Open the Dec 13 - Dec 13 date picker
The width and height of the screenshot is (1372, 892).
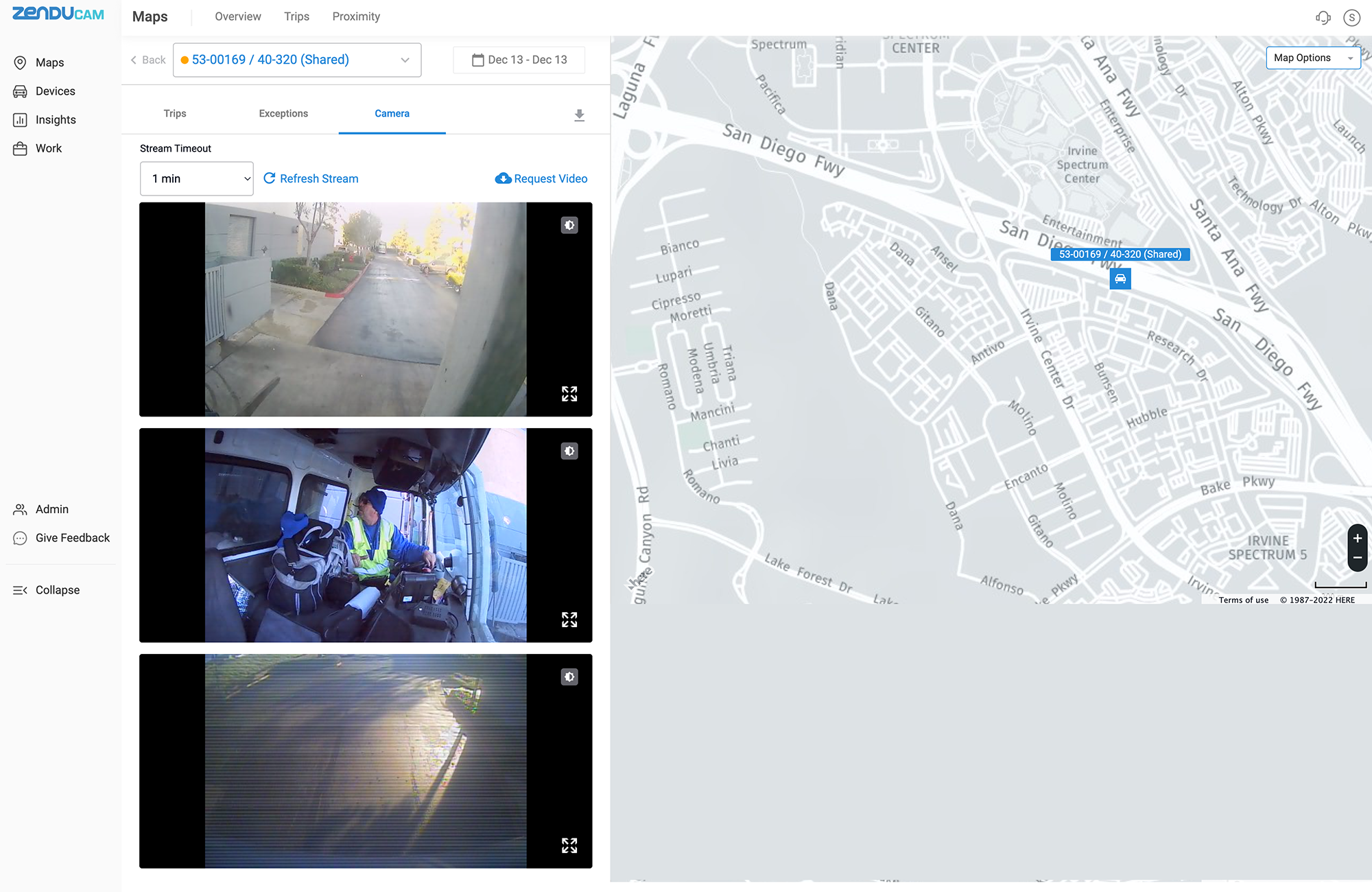pos(519,60)
